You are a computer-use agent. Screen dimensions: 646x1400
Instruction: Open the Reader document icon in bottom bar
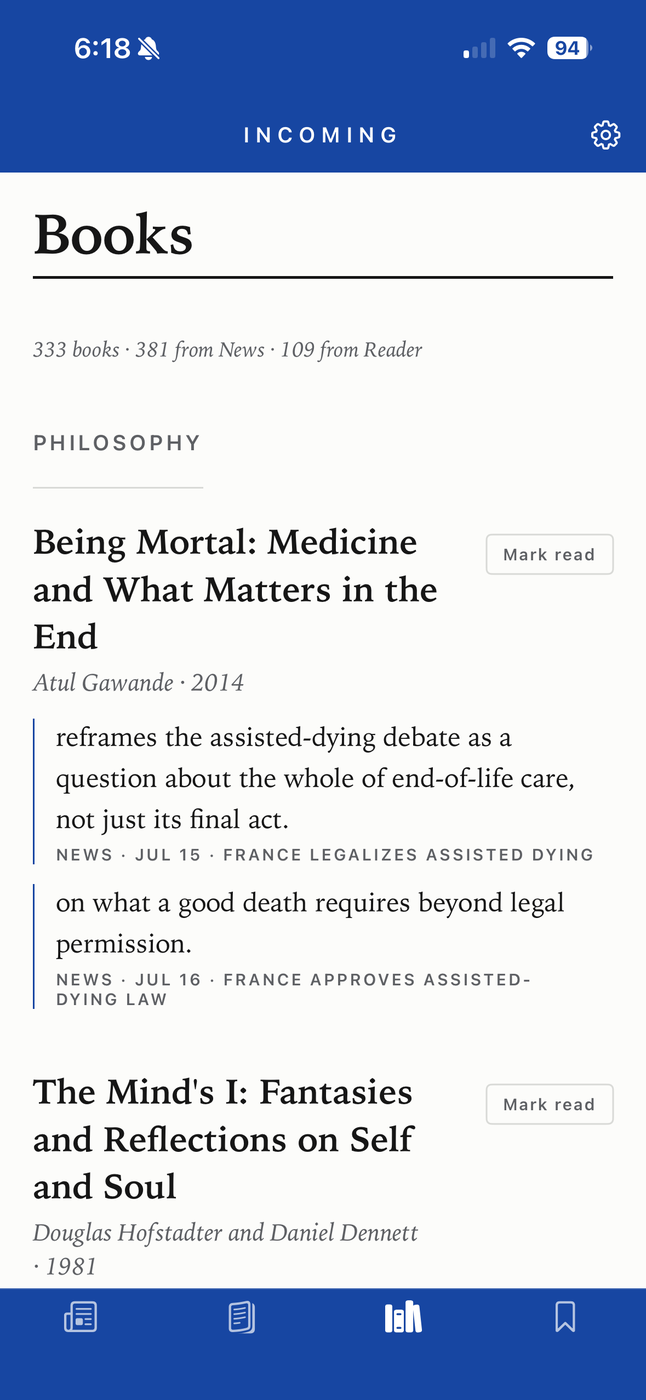242,1317
